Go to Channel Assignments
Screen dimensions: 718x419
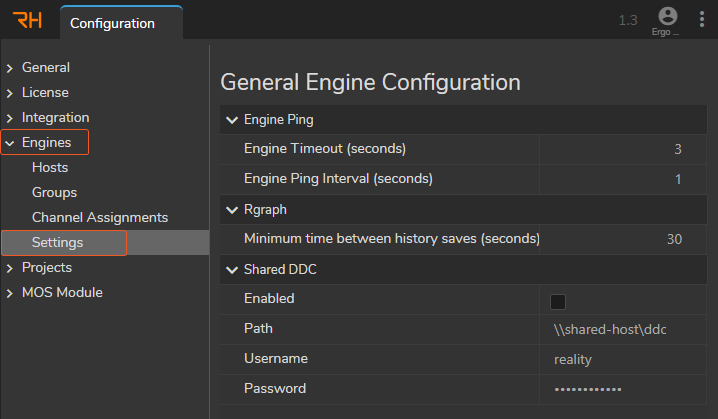pos(99,218)
